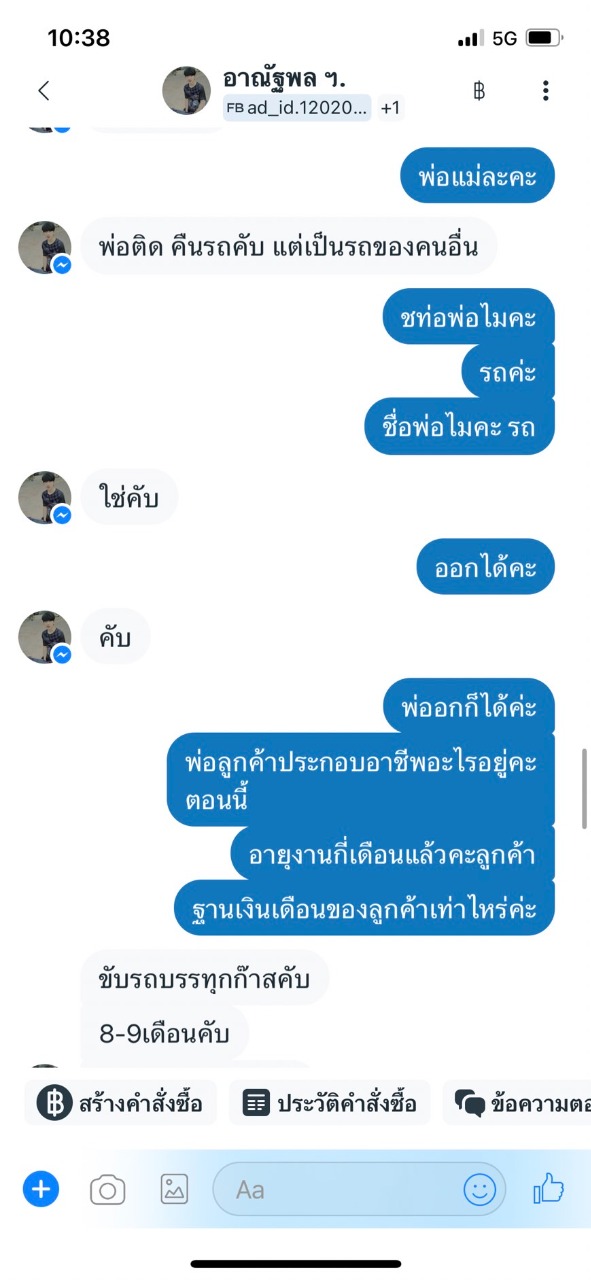
Task: Expand the +1 additional labels badge
Action: click(x=390, y=108)
